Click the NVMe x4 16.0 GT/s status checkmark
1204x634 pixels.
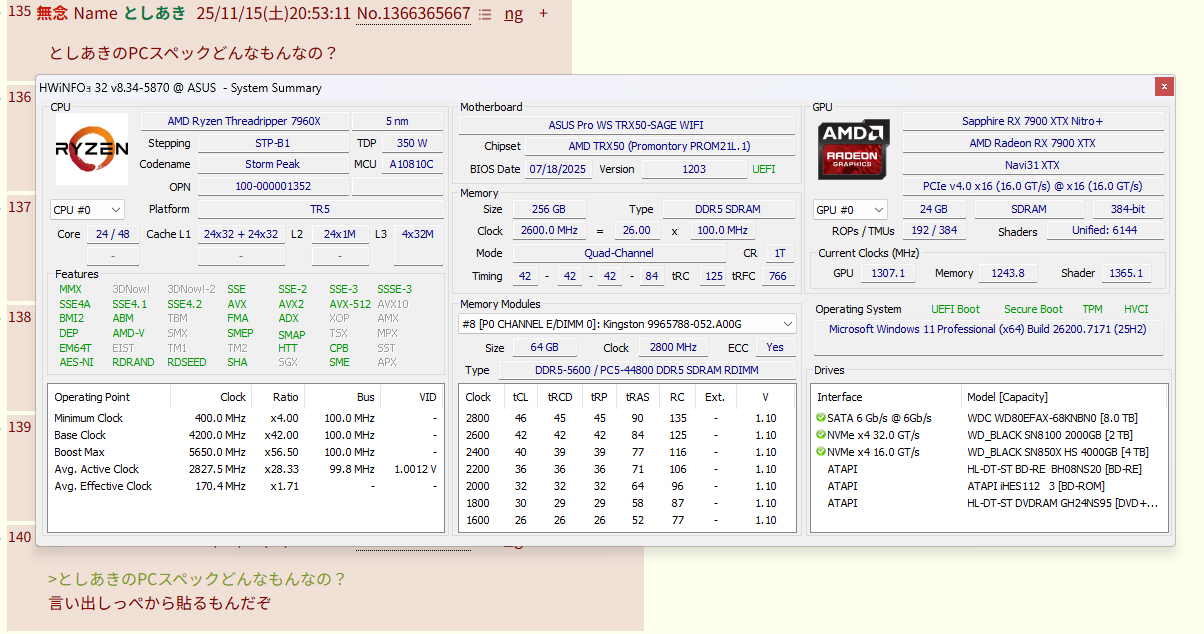tap(821, 452)
